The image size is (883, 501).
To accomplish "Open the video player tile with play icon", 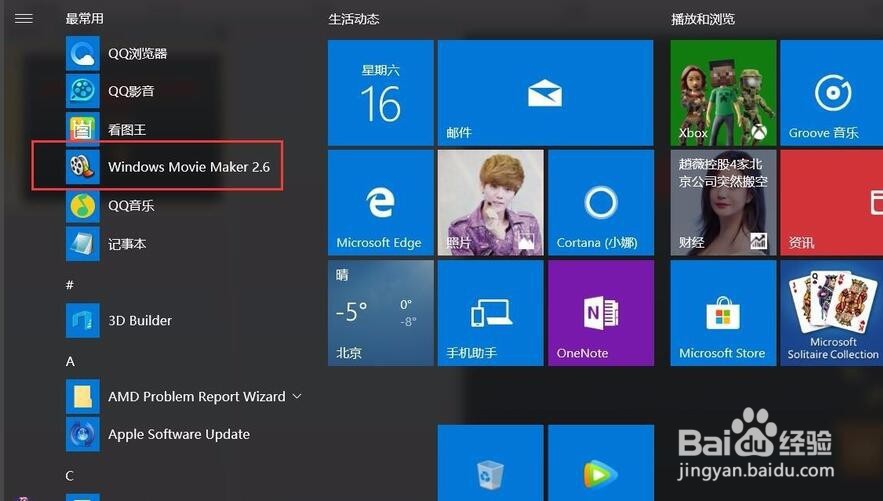I will [x=601, y=463].
